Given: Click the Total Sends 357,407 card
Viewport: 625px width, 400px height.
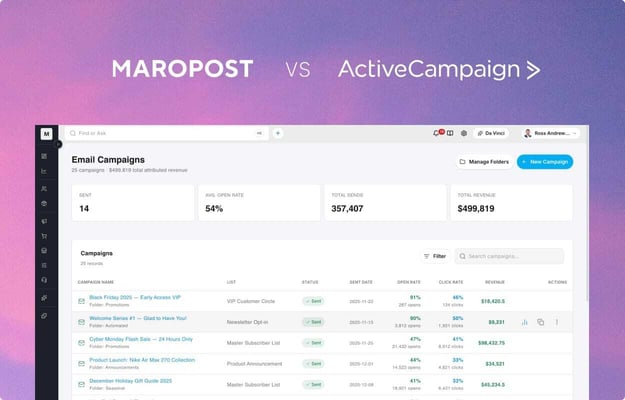Looking at the screenshot, I should [x=385, y=202].
